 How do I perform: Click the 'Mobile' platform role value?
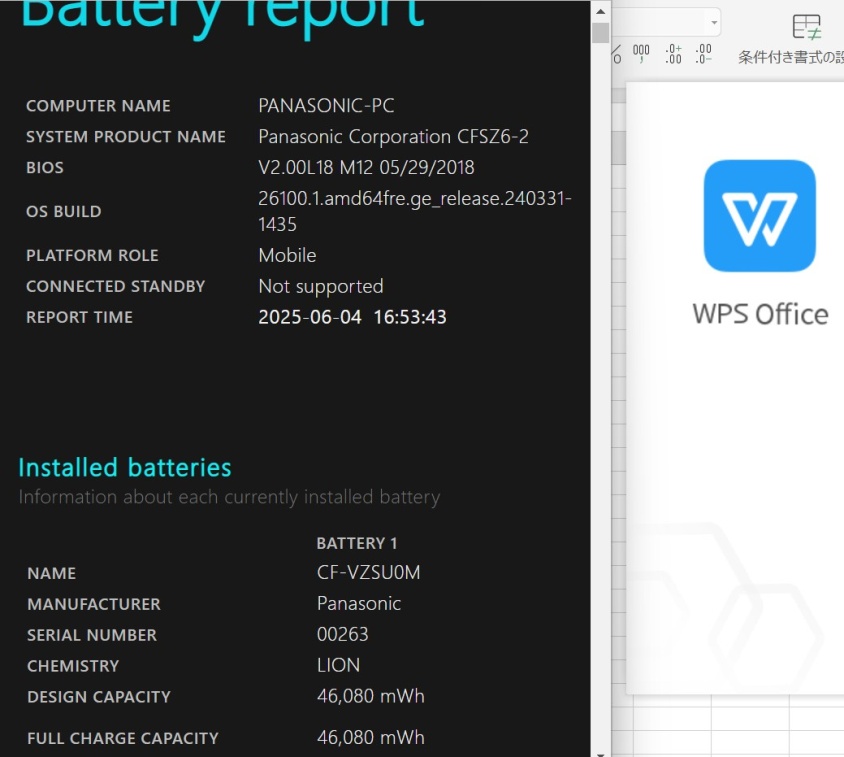[x=287, y=255]
